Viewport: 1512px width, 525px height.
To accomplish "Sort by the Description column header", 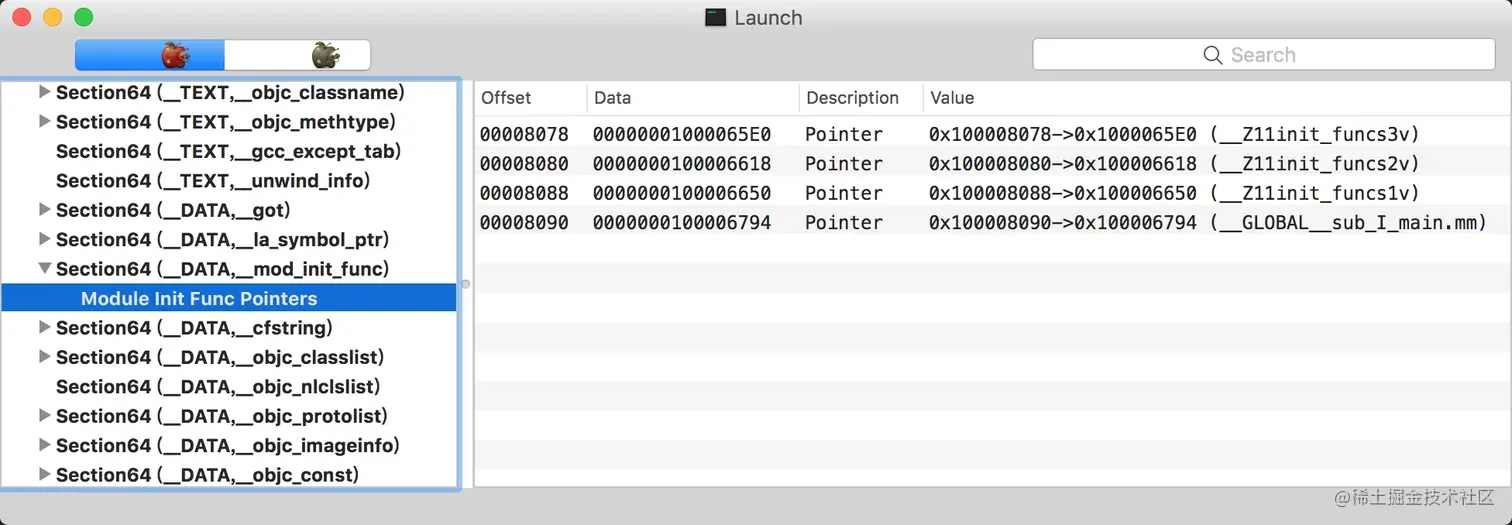I will click(860, 98).
